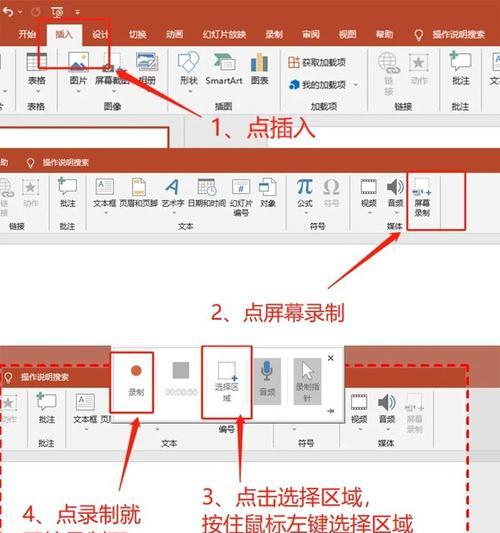Switch to the 审阅 tab
The width and height of the screenshot is (500, 533).
point(311,34)
